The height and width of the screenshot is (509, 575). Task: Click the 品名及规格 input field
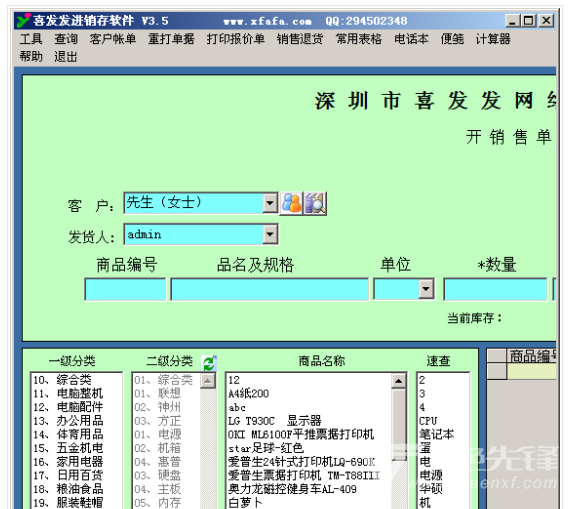pyautogui.click(x=270, y=289)
